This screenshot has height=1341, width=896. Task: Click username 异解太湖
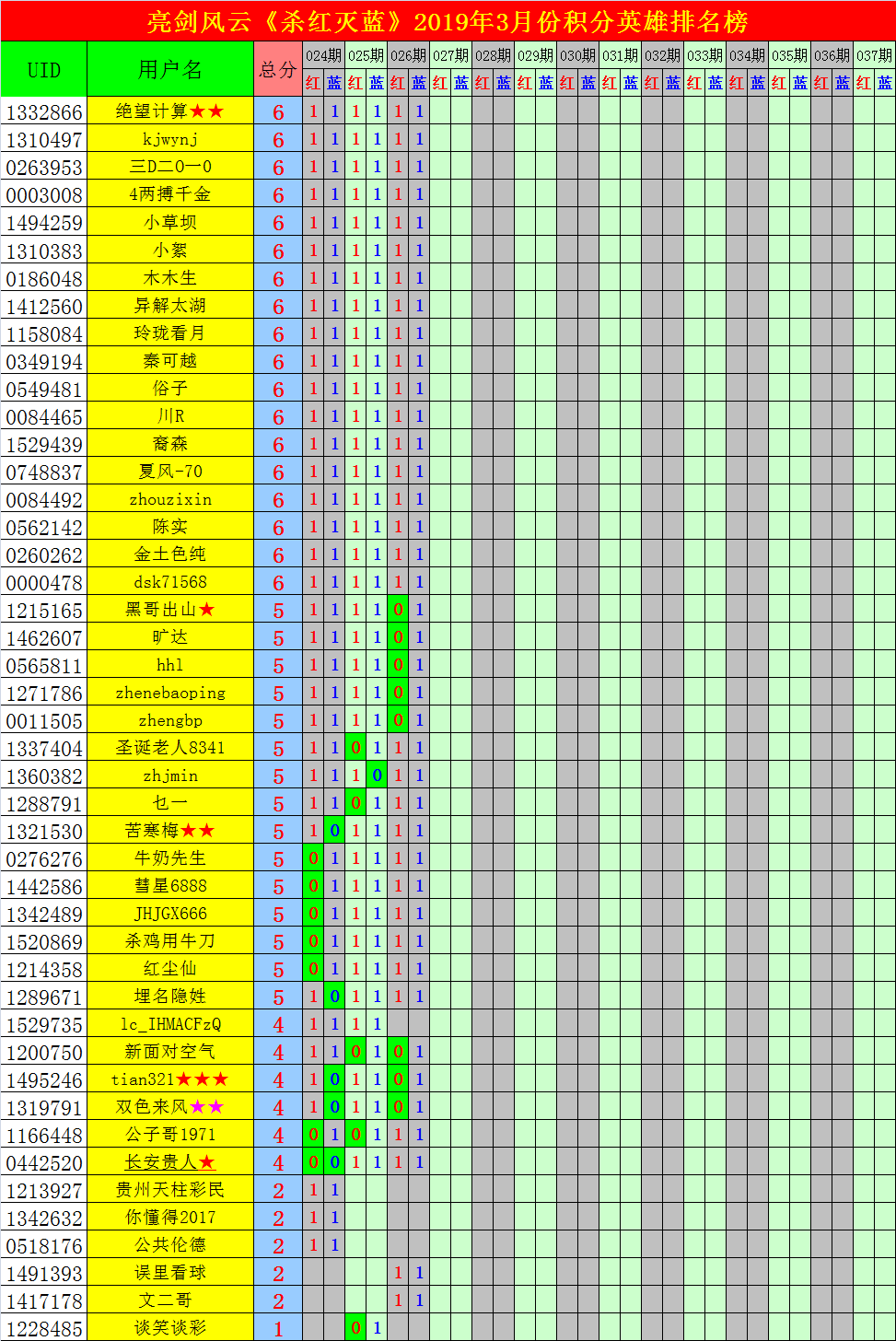(x=170, y=305)
